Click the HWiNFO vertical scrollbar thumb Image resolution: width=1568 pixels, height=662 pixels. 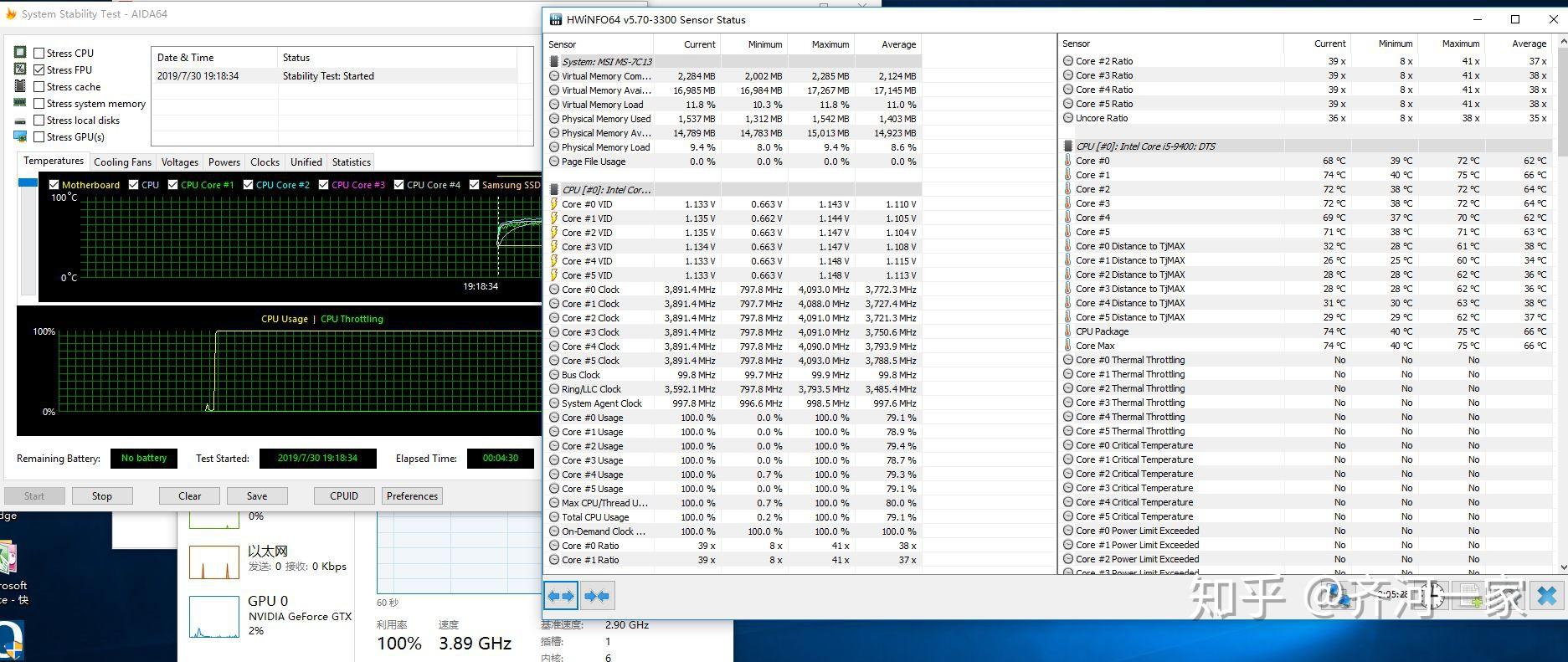pyautogui.click(x=1561, y=100)
